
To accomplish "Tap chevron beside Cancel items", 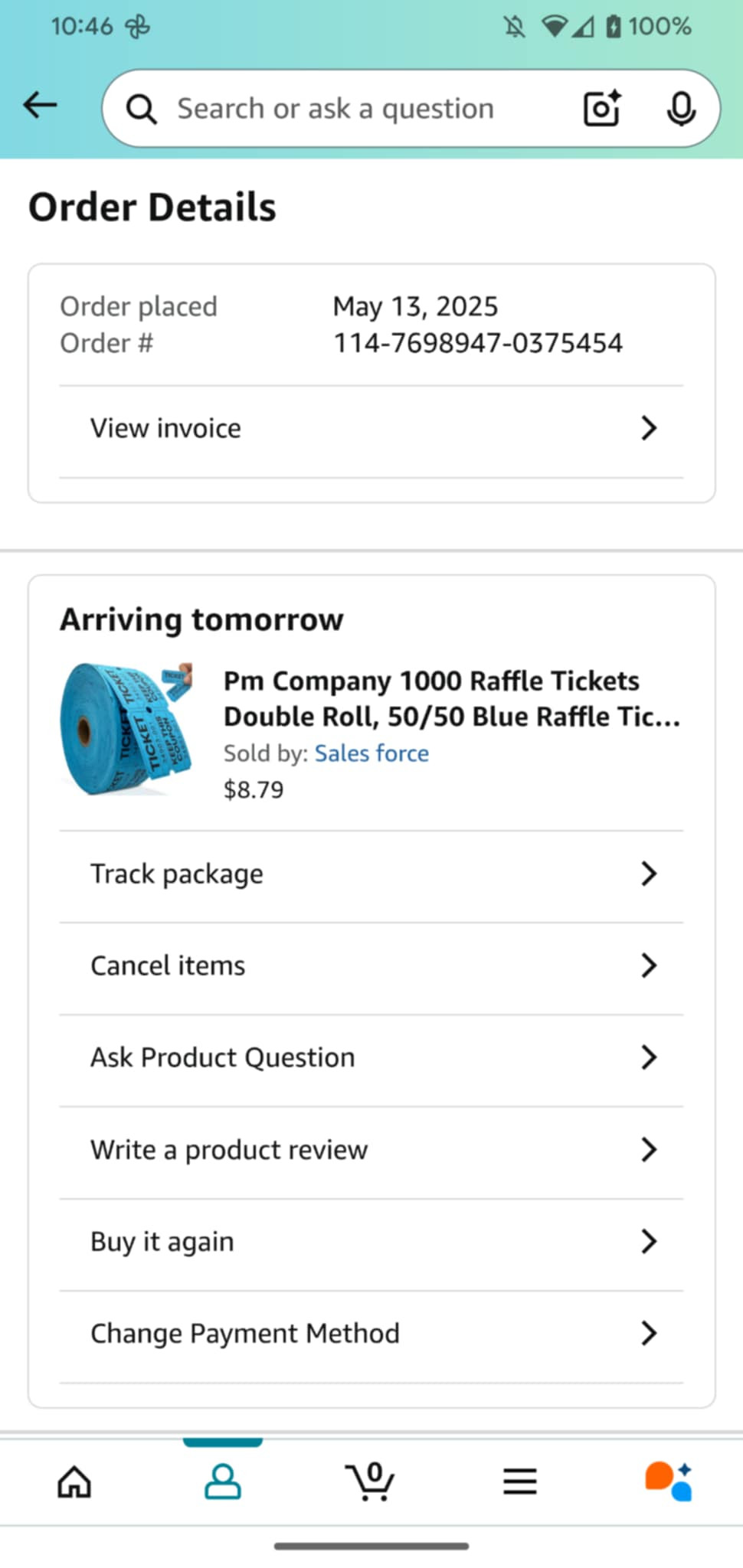I will pyautogui.click(x=648, y=965).
